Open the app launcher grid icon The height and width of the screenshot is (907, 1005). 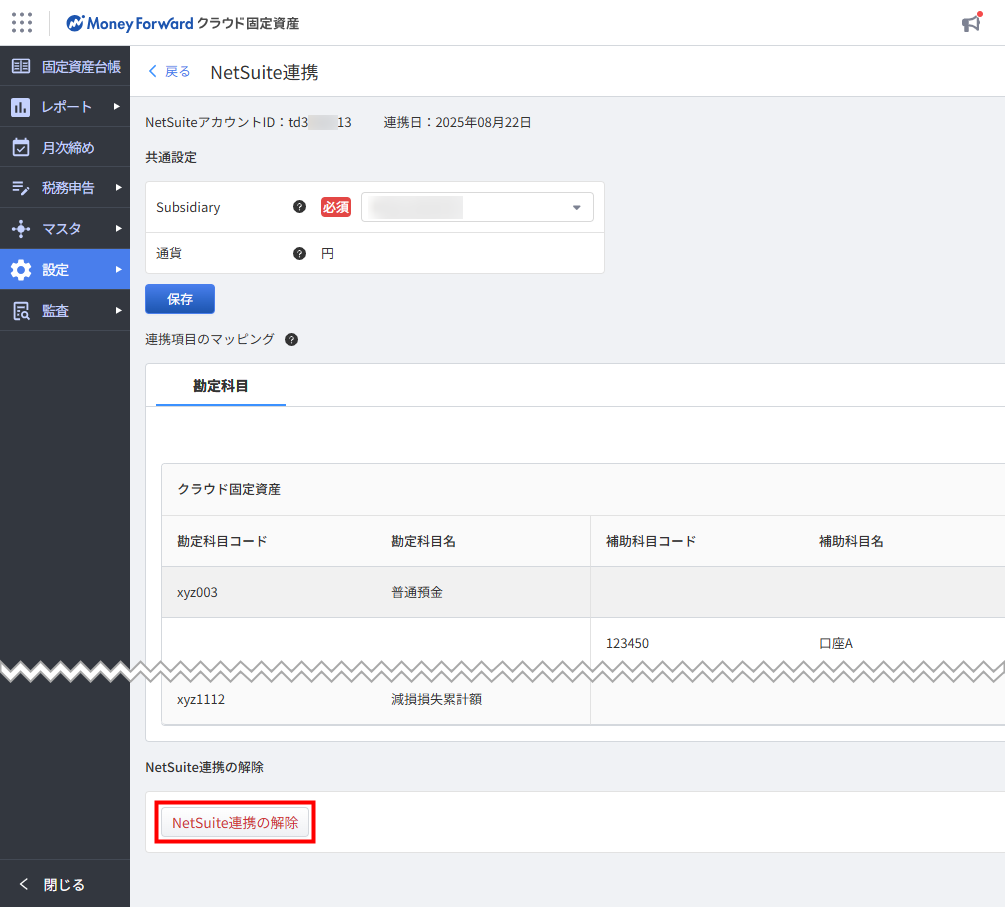tap(22, 22)
